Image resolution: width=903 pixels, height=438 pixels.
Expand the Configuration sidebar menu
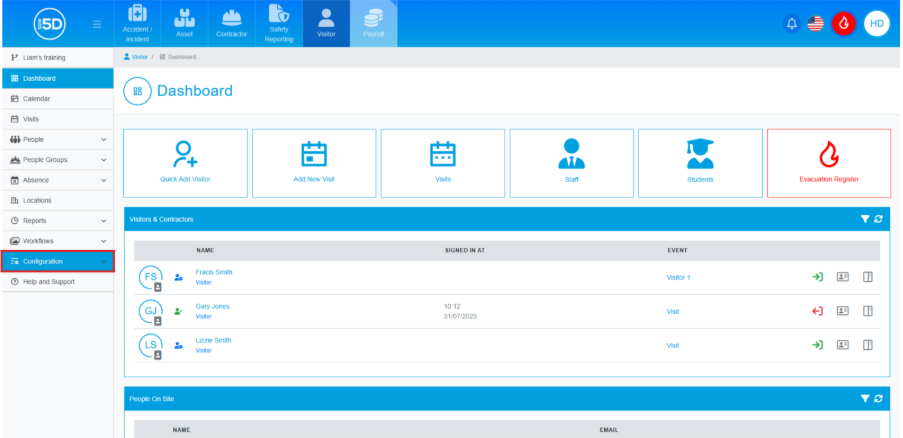coord(58,261)
